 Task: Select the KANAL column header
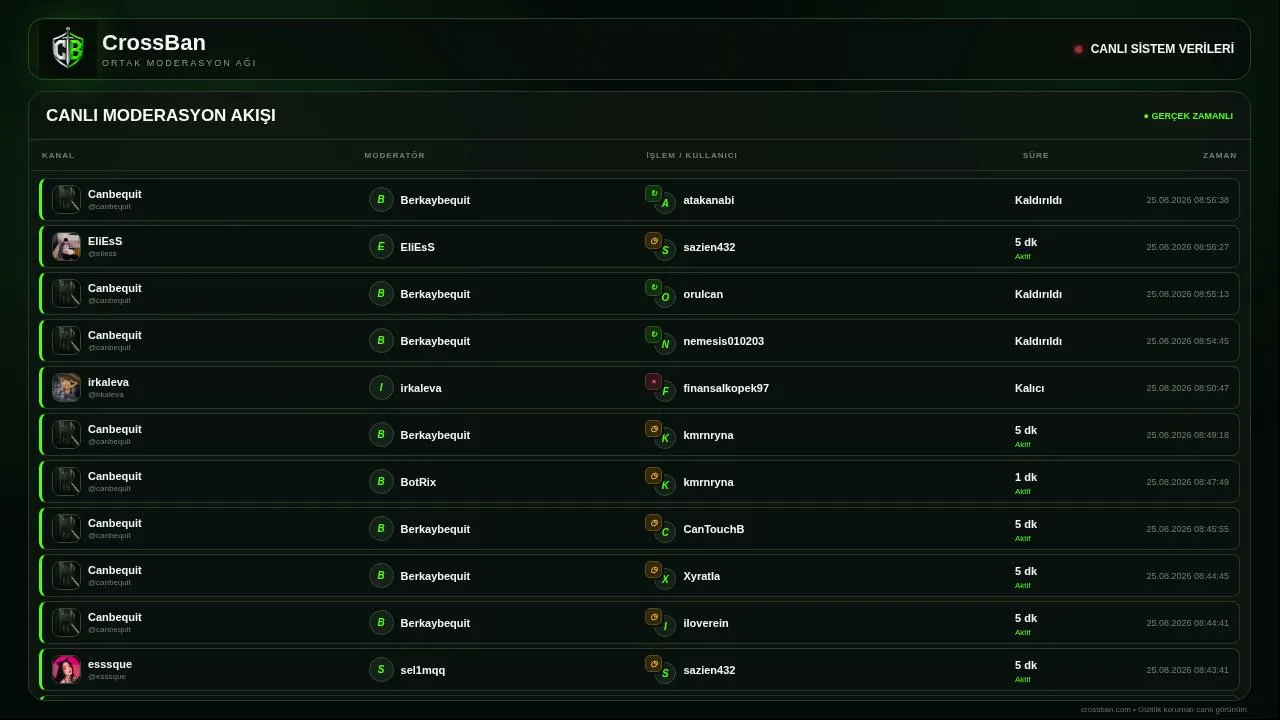tap(58, 155)
